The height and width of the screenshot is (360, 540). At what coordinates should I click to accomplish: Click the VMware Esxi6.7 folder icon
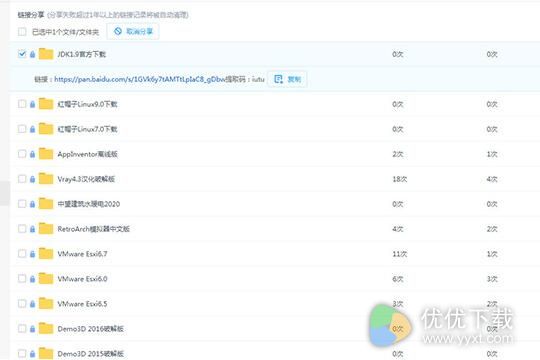46,254
